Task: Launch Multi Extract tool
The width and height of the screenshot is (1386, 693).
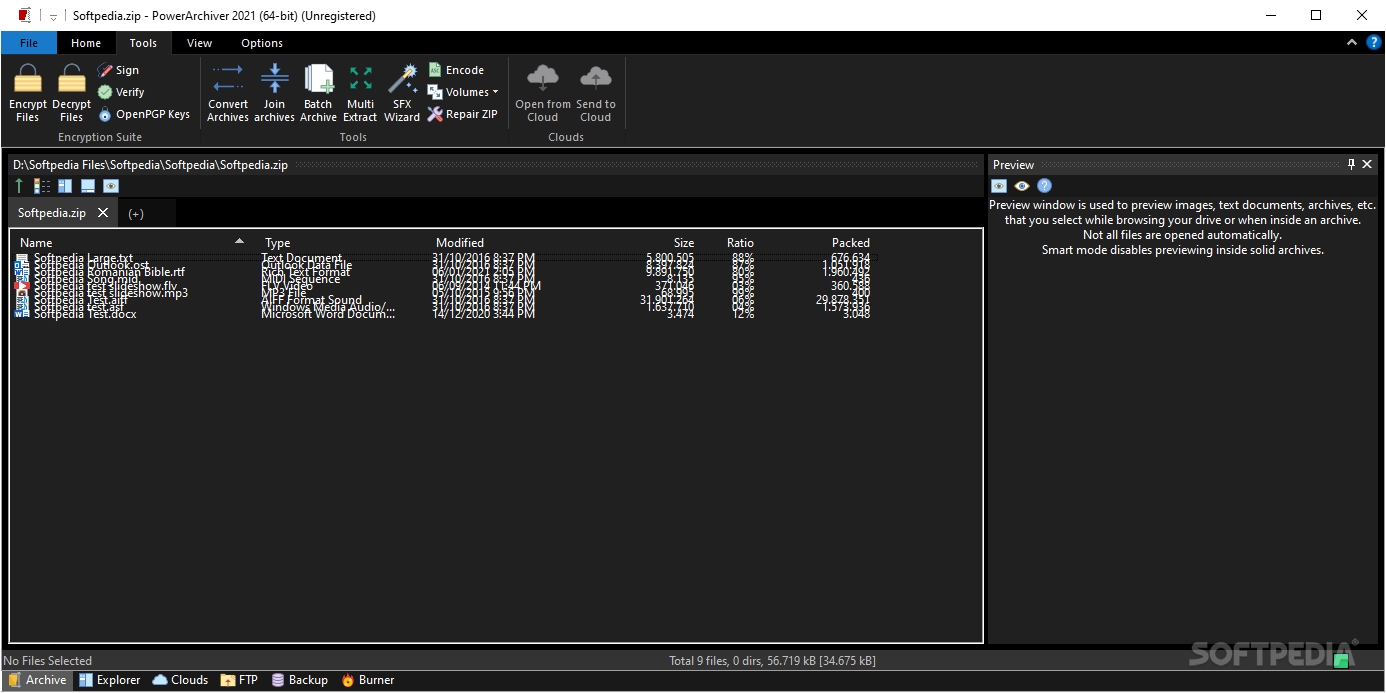Action: [360, 93]
